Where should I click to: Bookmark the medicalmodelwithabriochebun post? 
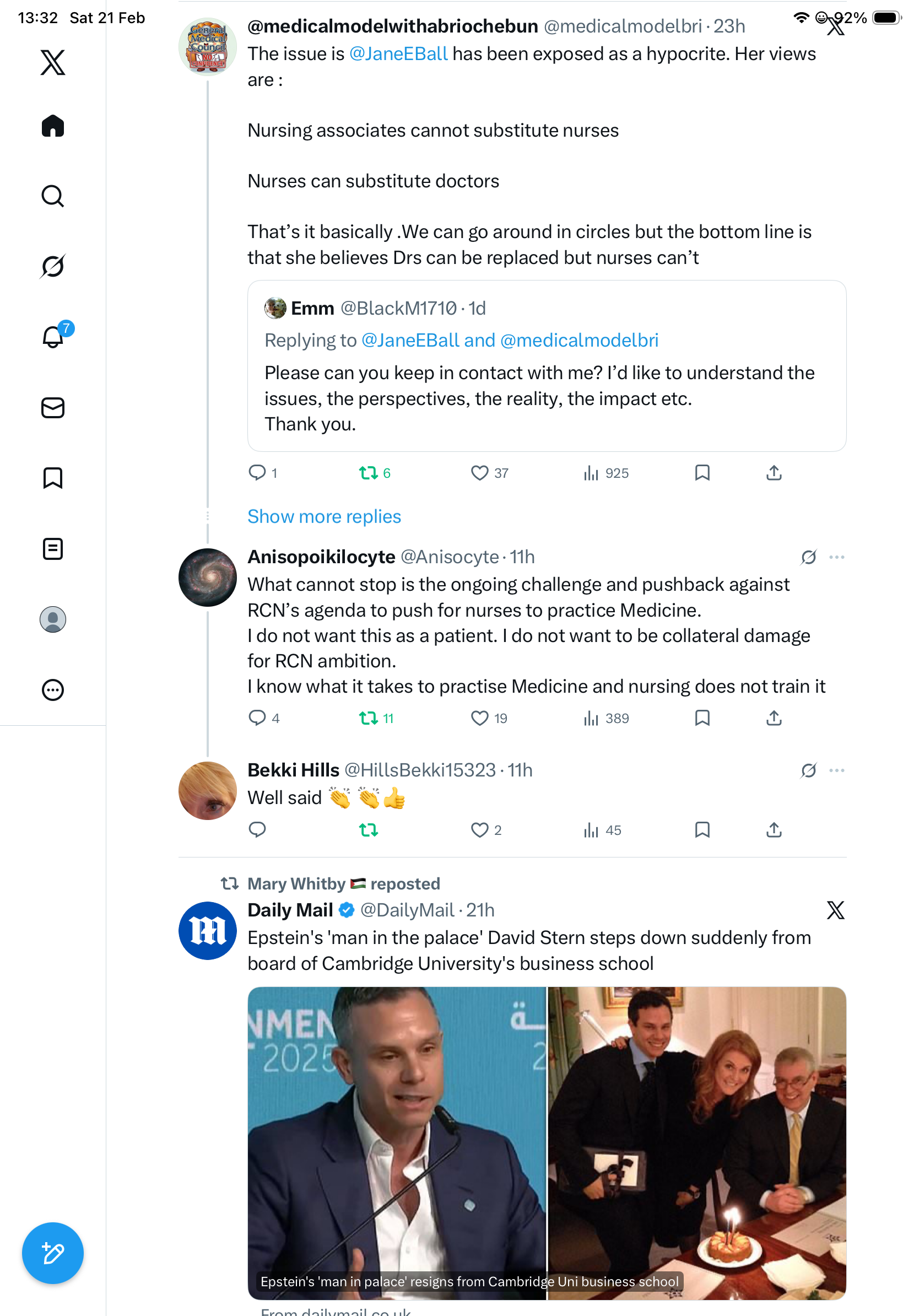coord(702,473)
